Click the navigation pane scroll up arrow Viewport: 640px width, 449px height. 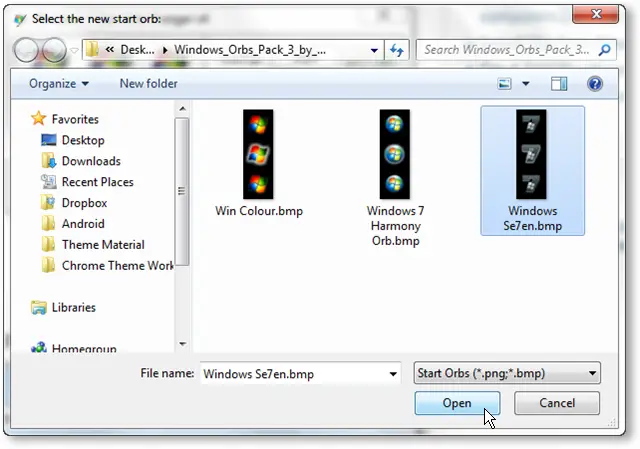tap(182, 109)
